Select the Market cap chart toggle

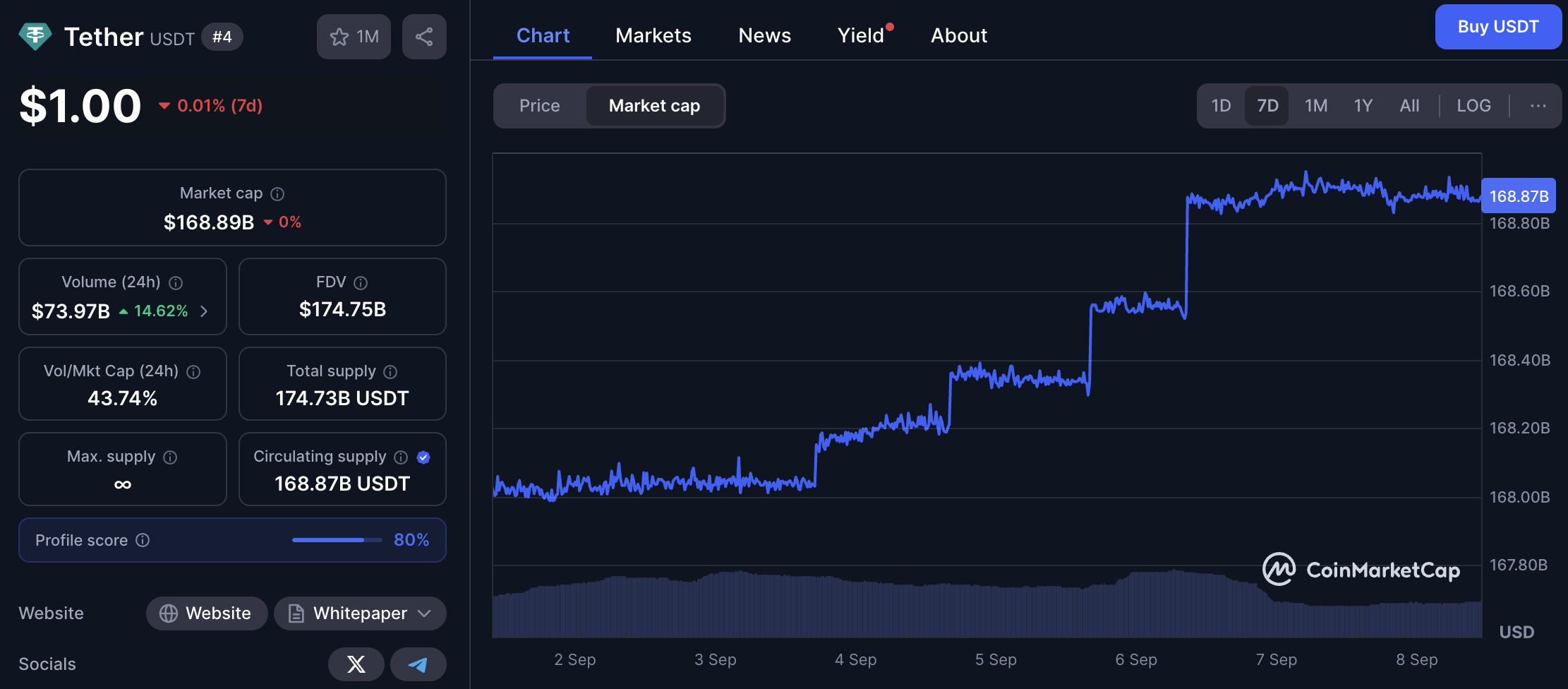click(654, 106)
